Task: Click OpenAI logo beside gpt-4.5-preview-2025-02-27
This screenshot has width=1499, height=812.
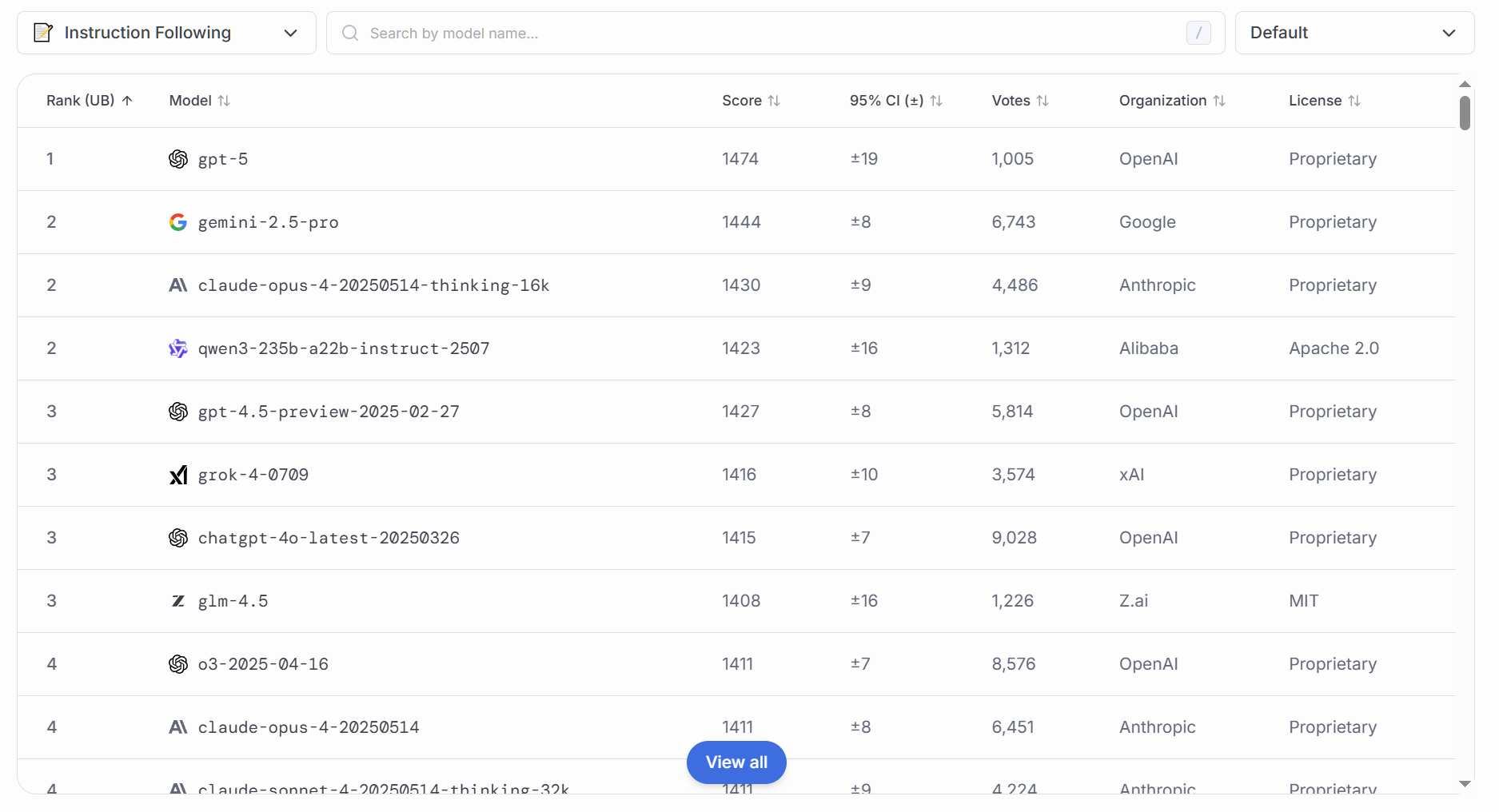Action: coord(178,412)
